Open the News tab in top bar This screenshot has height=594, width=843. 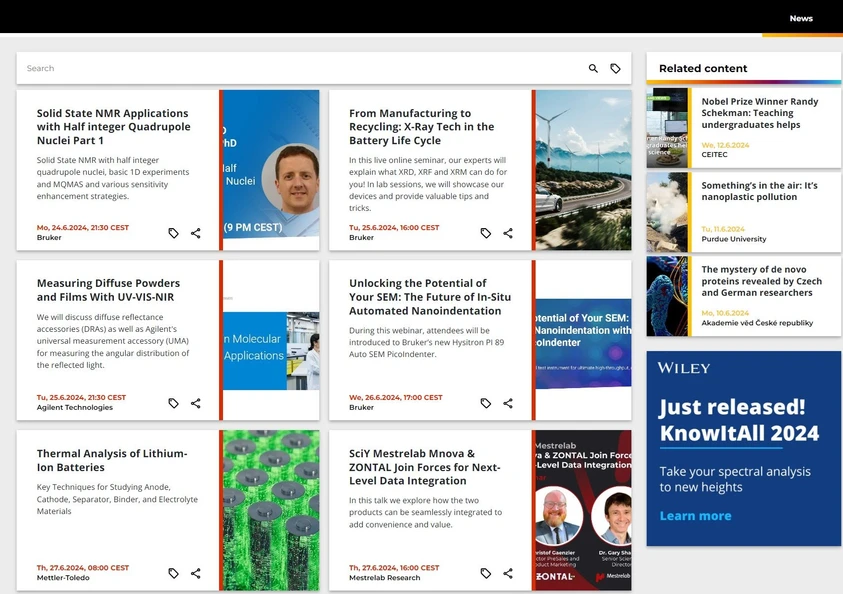(801, 18)
